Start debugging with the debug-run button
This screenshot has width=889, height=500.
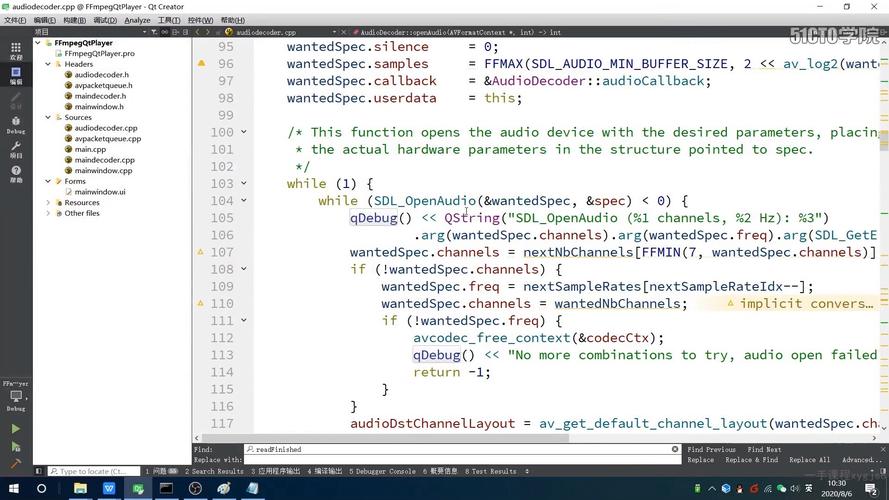point(15,446)
